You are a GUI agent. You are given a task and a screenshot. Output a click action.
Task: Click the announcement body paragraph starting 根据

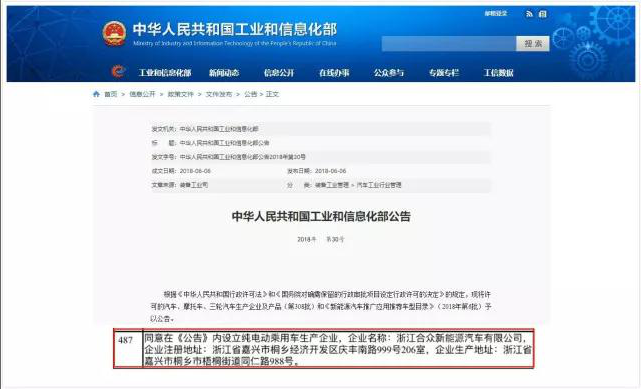coord(321,306)
